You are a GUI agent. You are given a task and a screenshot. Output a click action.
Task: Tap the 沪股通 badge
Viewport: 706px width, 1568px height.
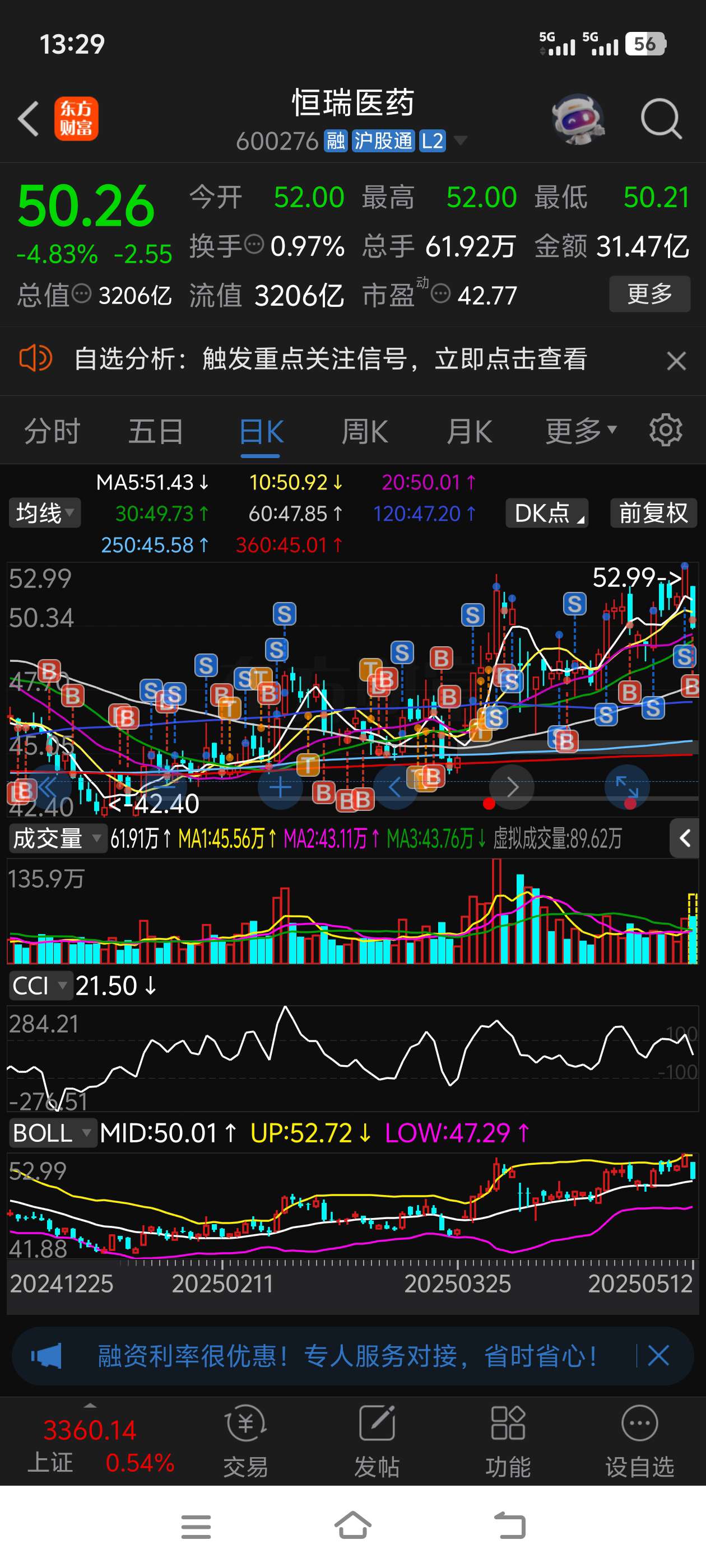(383, 141)
